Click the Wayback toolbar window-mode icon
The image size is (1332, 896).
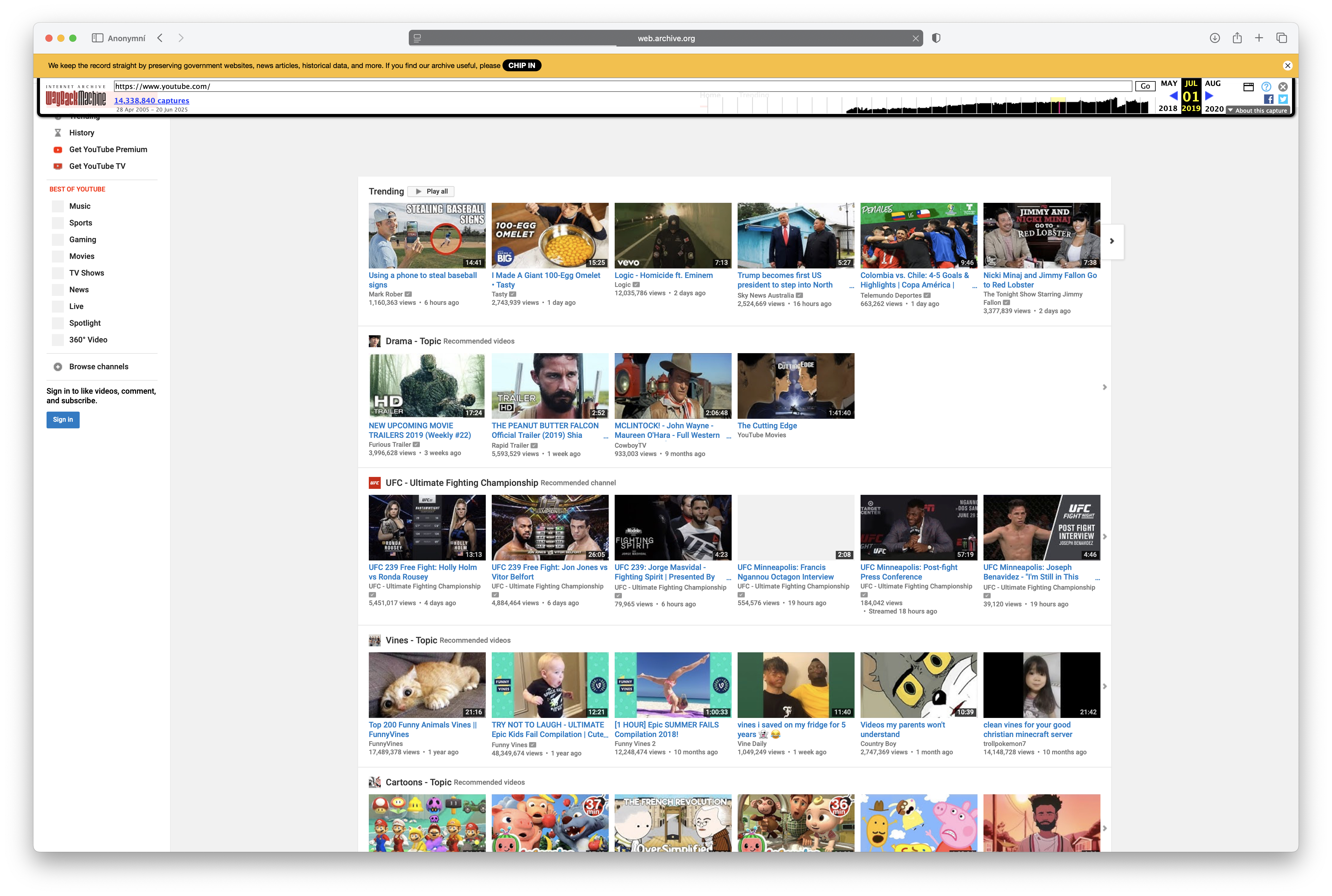1248,86
